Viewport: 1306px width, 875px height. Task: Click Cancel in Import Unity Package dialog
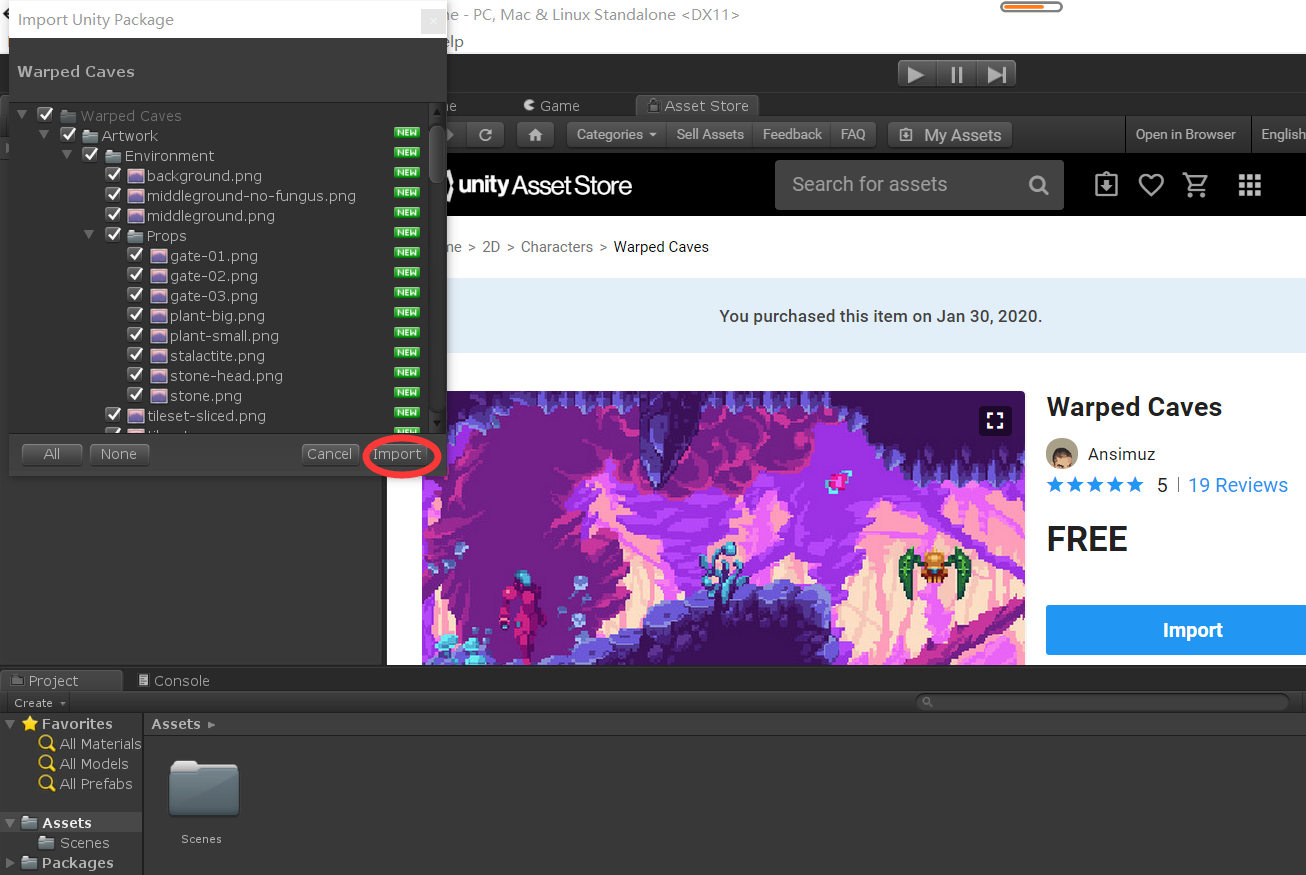pyautogui.click(x=329, y=454)
